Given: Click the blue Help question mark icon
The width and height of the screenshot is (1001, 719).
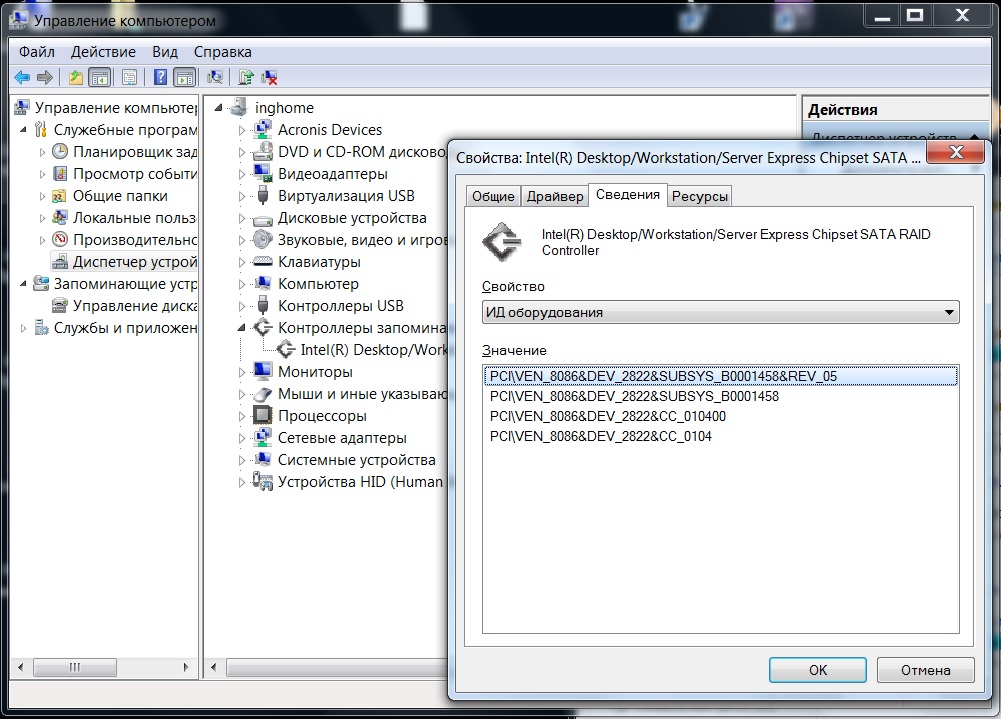Looking at the screenshot, I should point(160,78).
